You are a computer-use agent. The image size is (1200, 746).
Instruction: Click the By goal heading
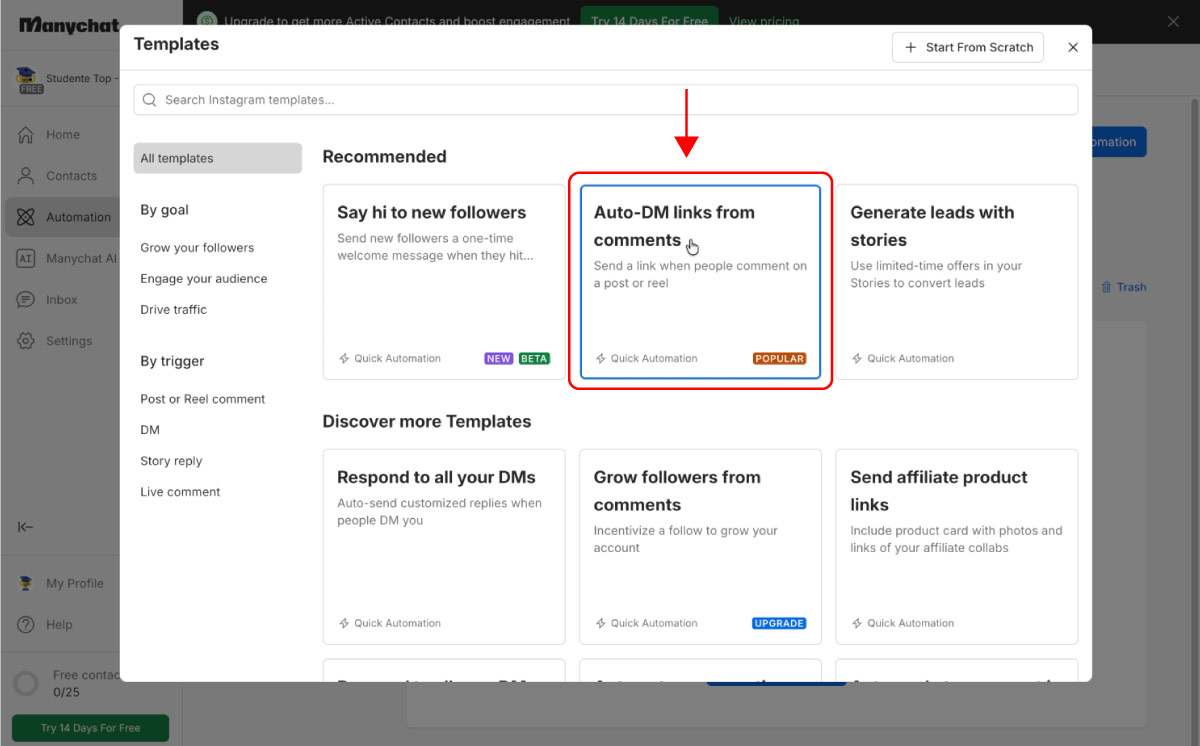click(x=165, y=210)
